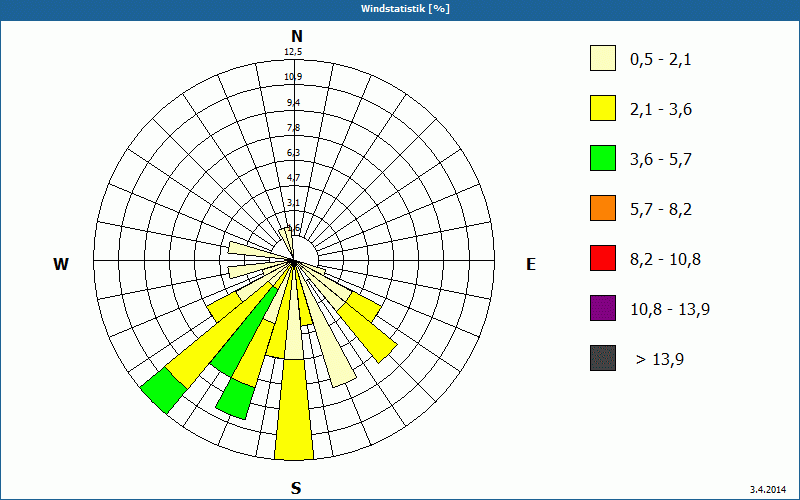Click the legend label '5,7 - 8,2'
800x500 pixels.
661,210
